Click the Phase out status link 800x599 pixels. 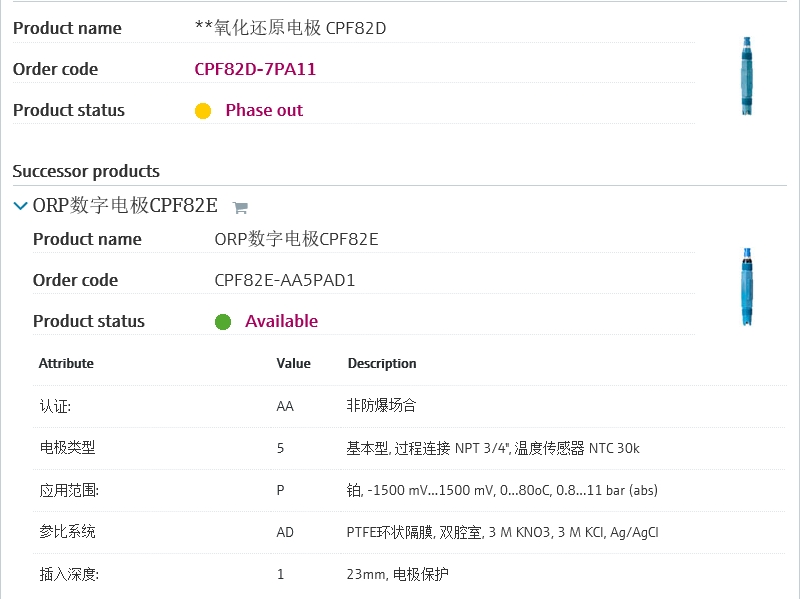coord(264,110)
